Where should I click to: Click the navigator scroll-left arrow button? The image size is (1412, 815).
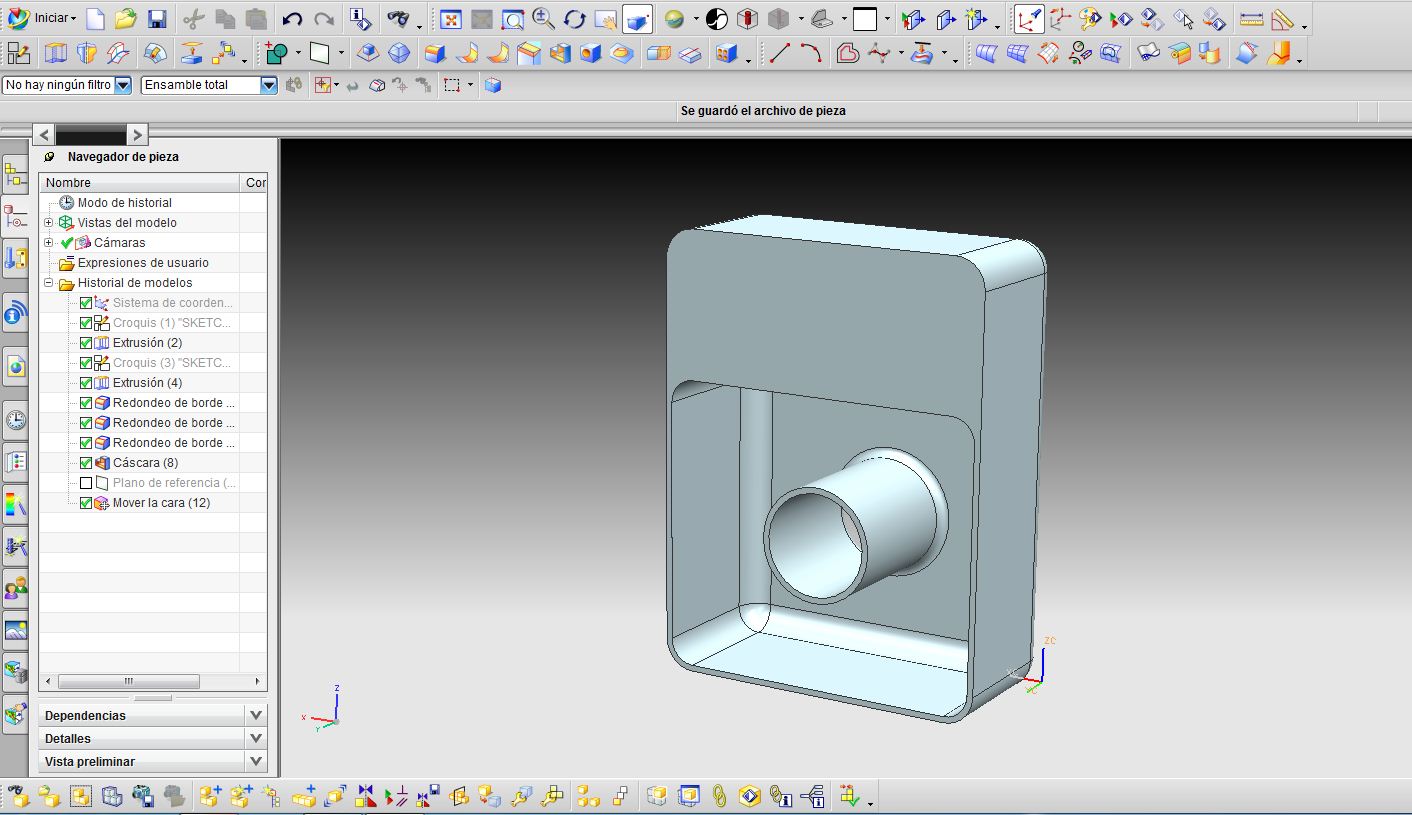[x=44, y=134]
